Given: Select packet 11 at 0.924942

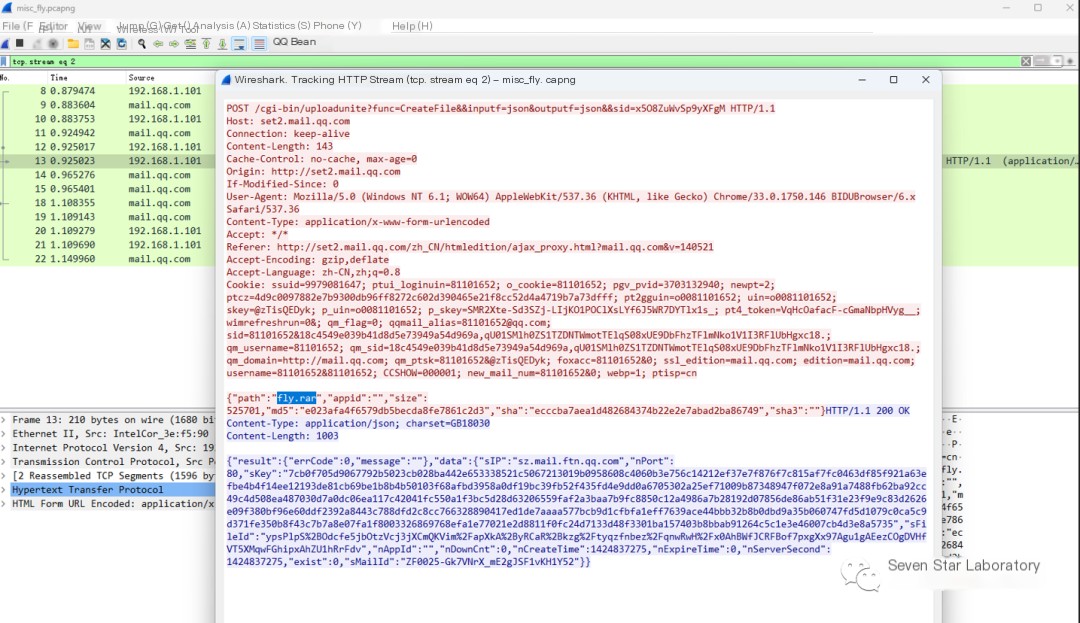Looking at the screenshot, I should 107,133.
